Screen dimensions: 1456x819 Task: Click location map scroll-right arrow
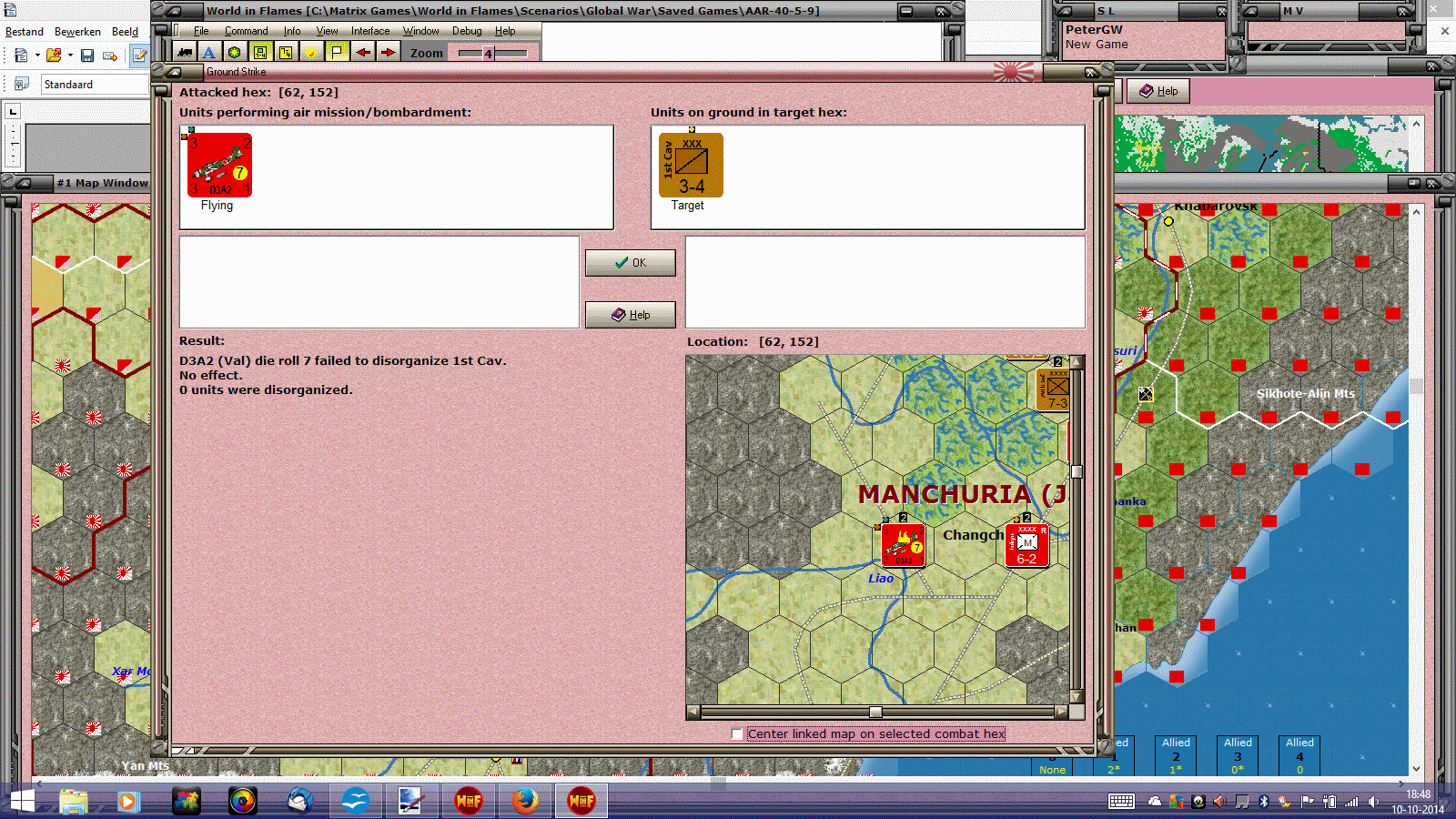coord(1061,712)
